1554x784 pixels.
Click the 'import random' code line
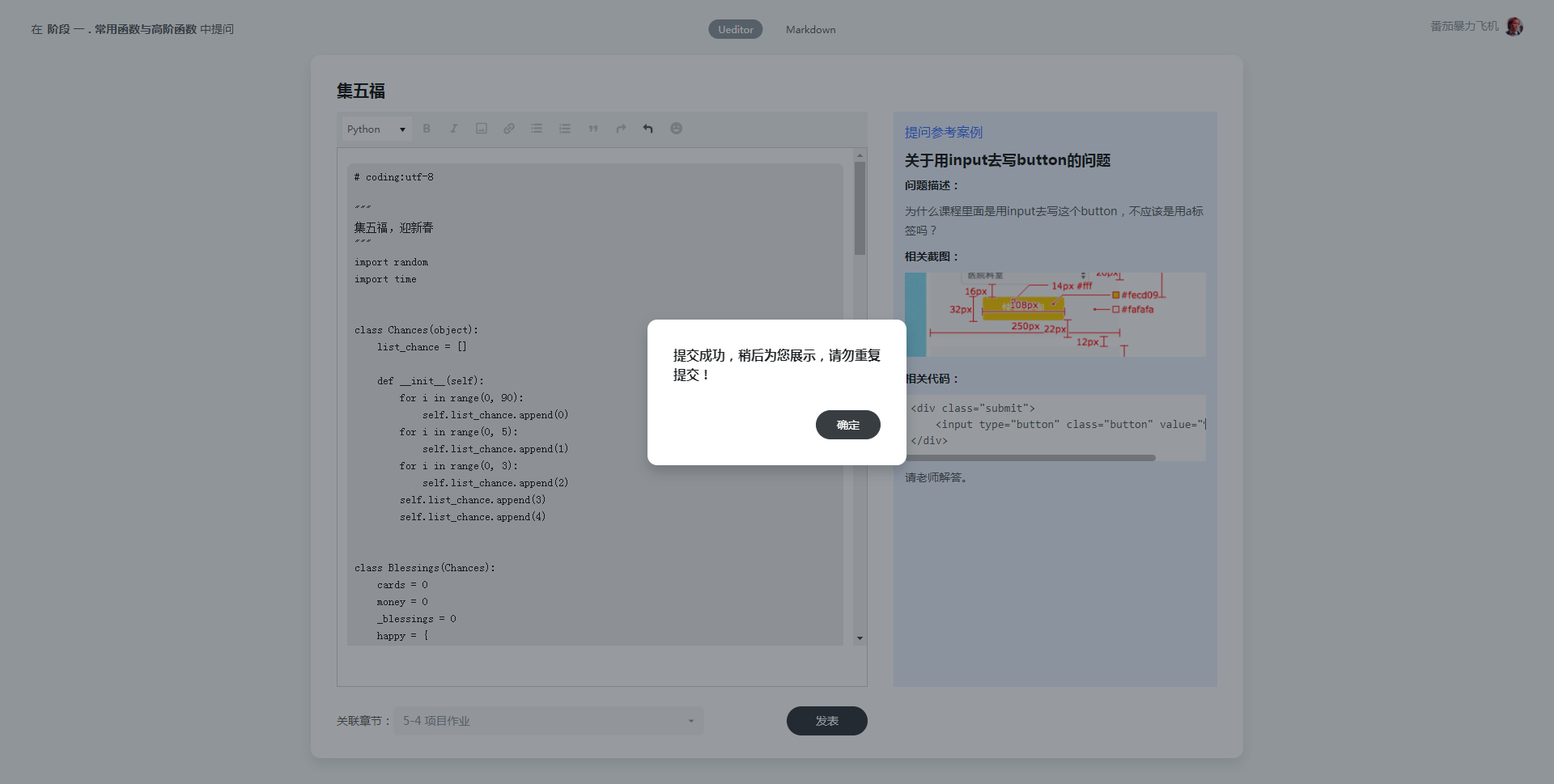pyautogui.click(x=391, y=262)
